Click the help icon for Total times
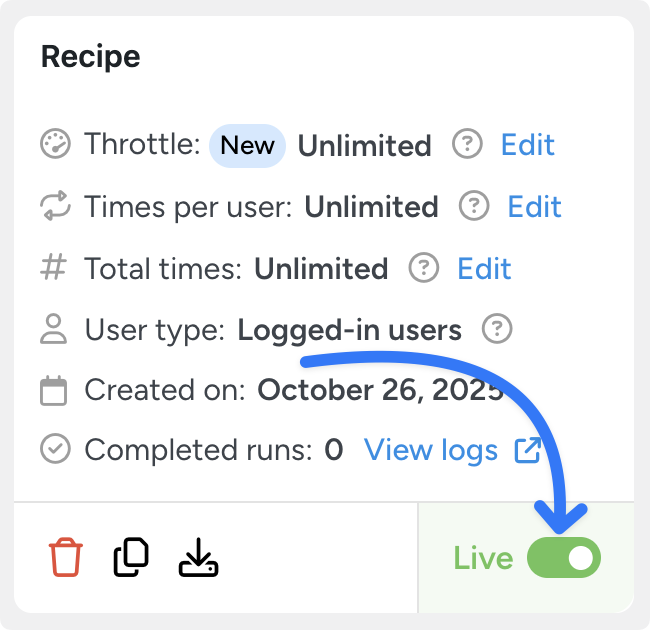The image size is (650, 630). point(424,268)
